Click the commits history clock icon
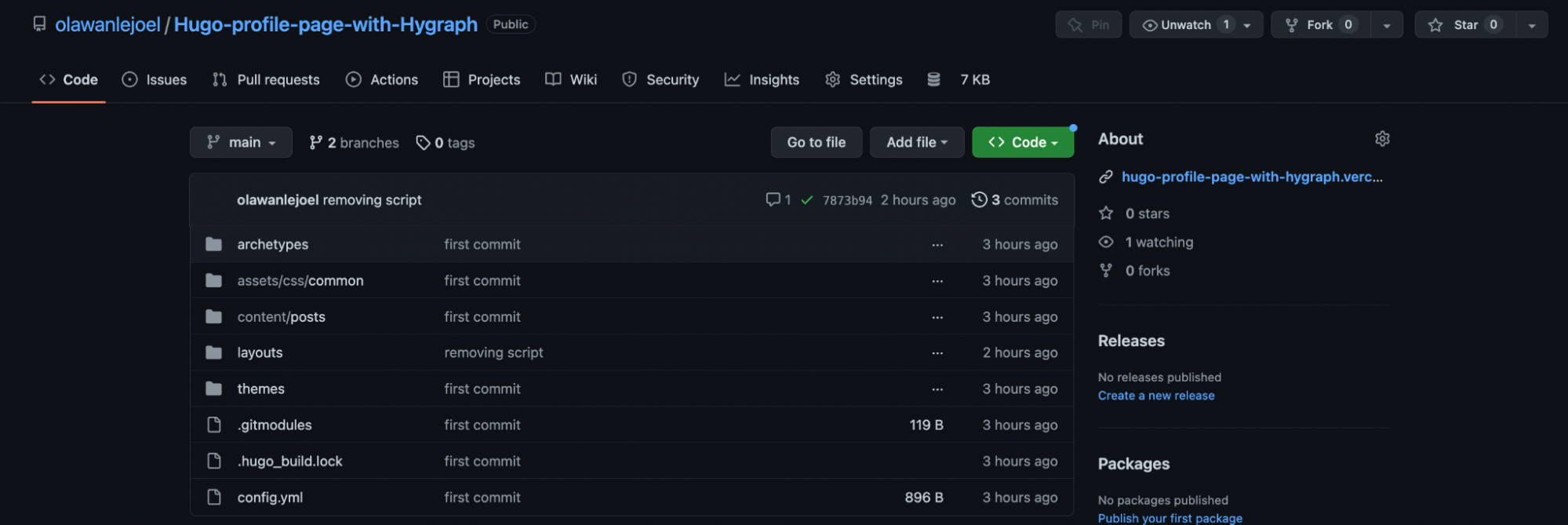Viewport: 1568px width, 525px height. tap(979, 200)
